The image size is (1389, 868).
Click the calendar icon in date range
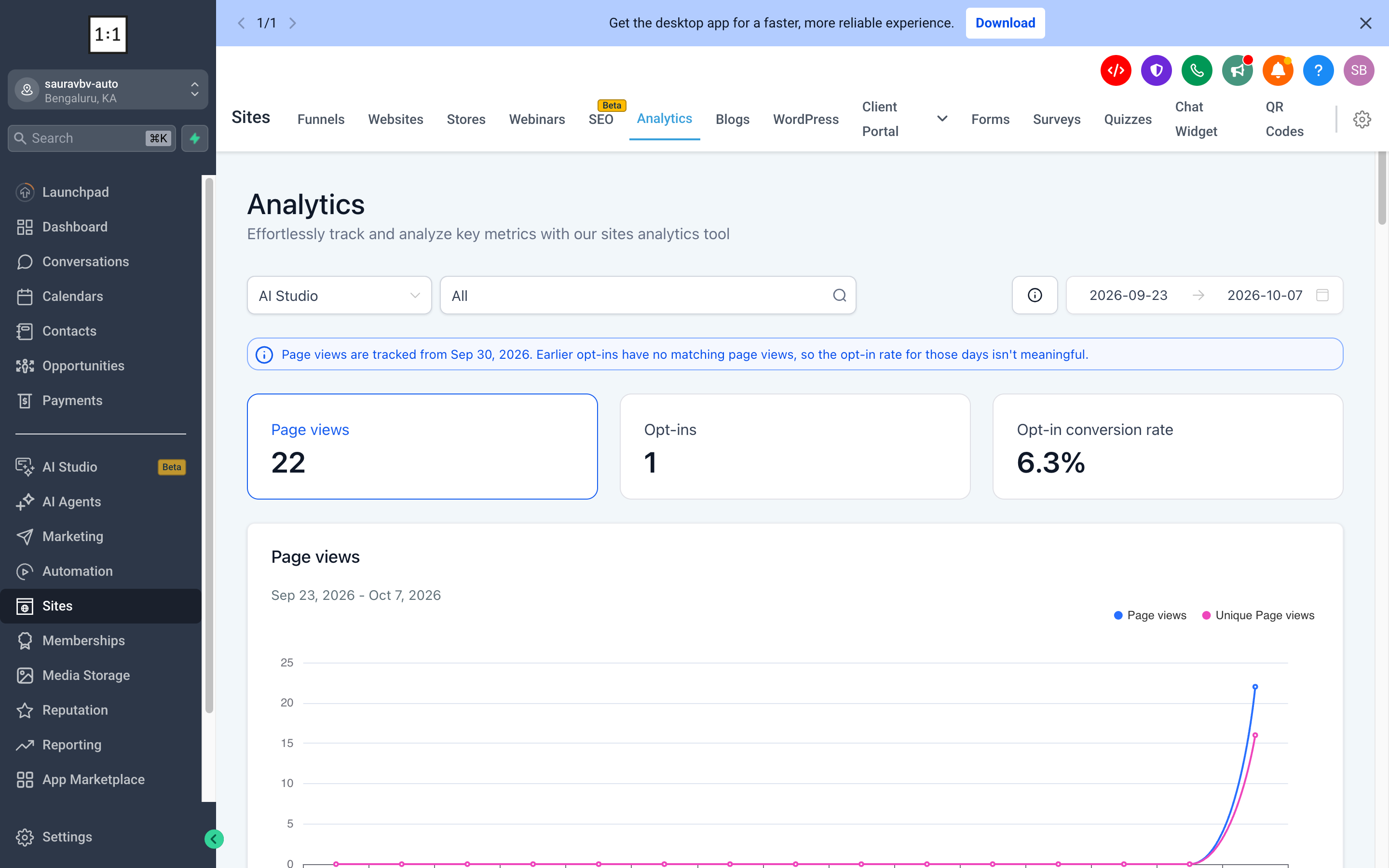coord(1322,295)
